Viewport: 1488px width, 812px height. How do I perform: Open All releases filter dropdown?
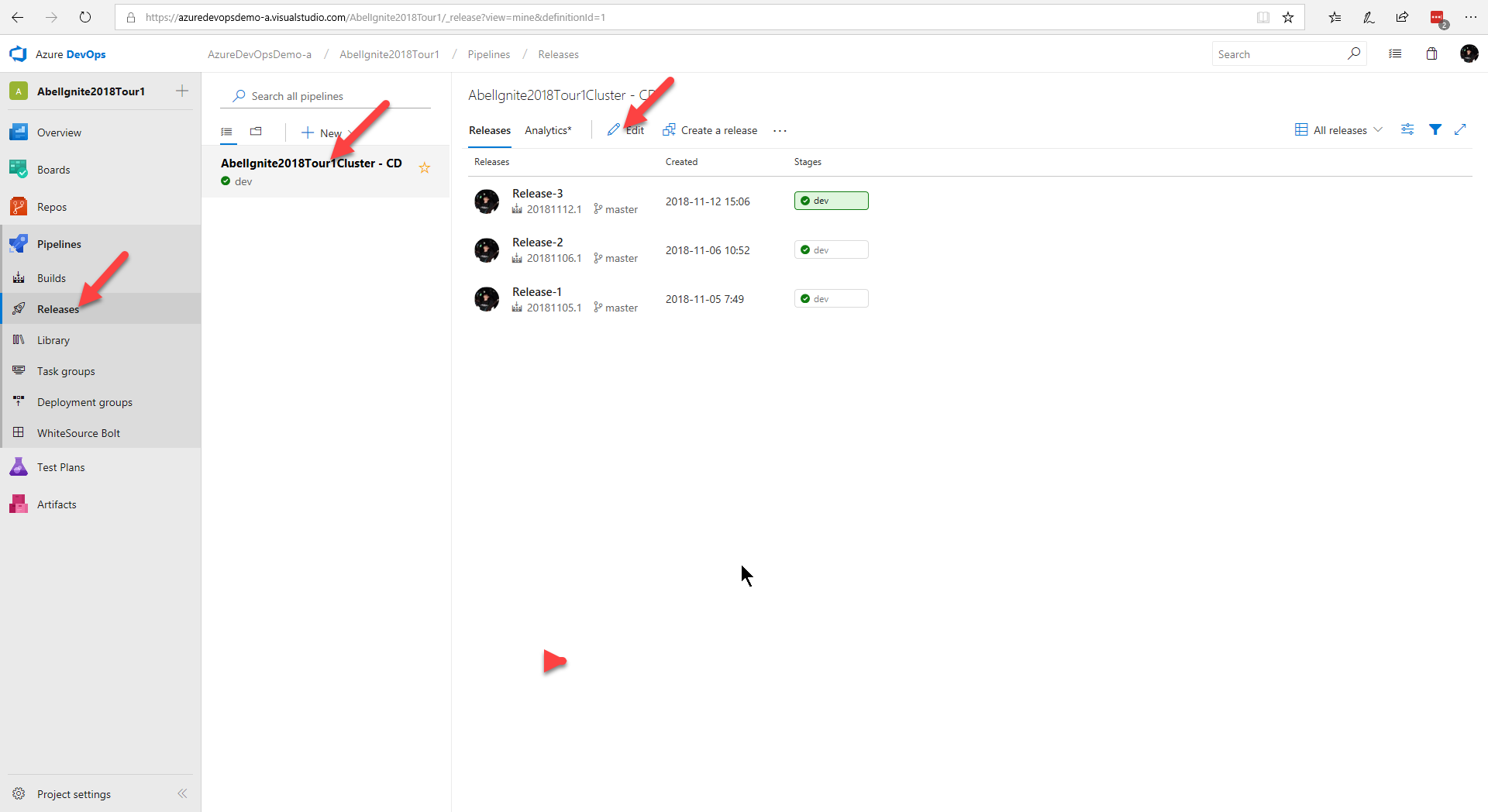pyautogui.click(x=1338, y=130)
